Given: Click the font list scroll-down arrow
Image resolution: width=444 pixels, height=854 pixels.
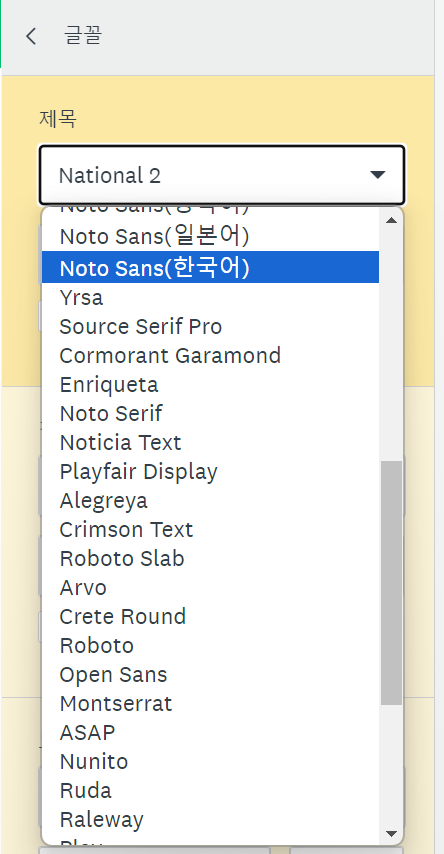Looking at the screenshot, I should coord(391,834).
